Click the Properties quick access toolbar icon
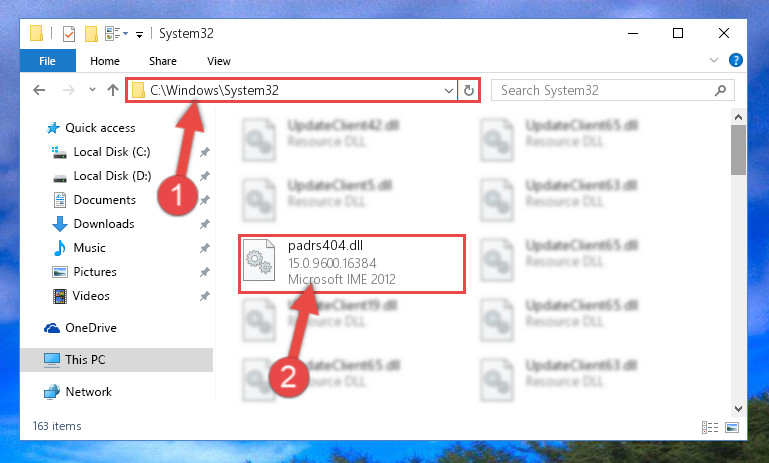The image size is (769, 463). point(69,34)
